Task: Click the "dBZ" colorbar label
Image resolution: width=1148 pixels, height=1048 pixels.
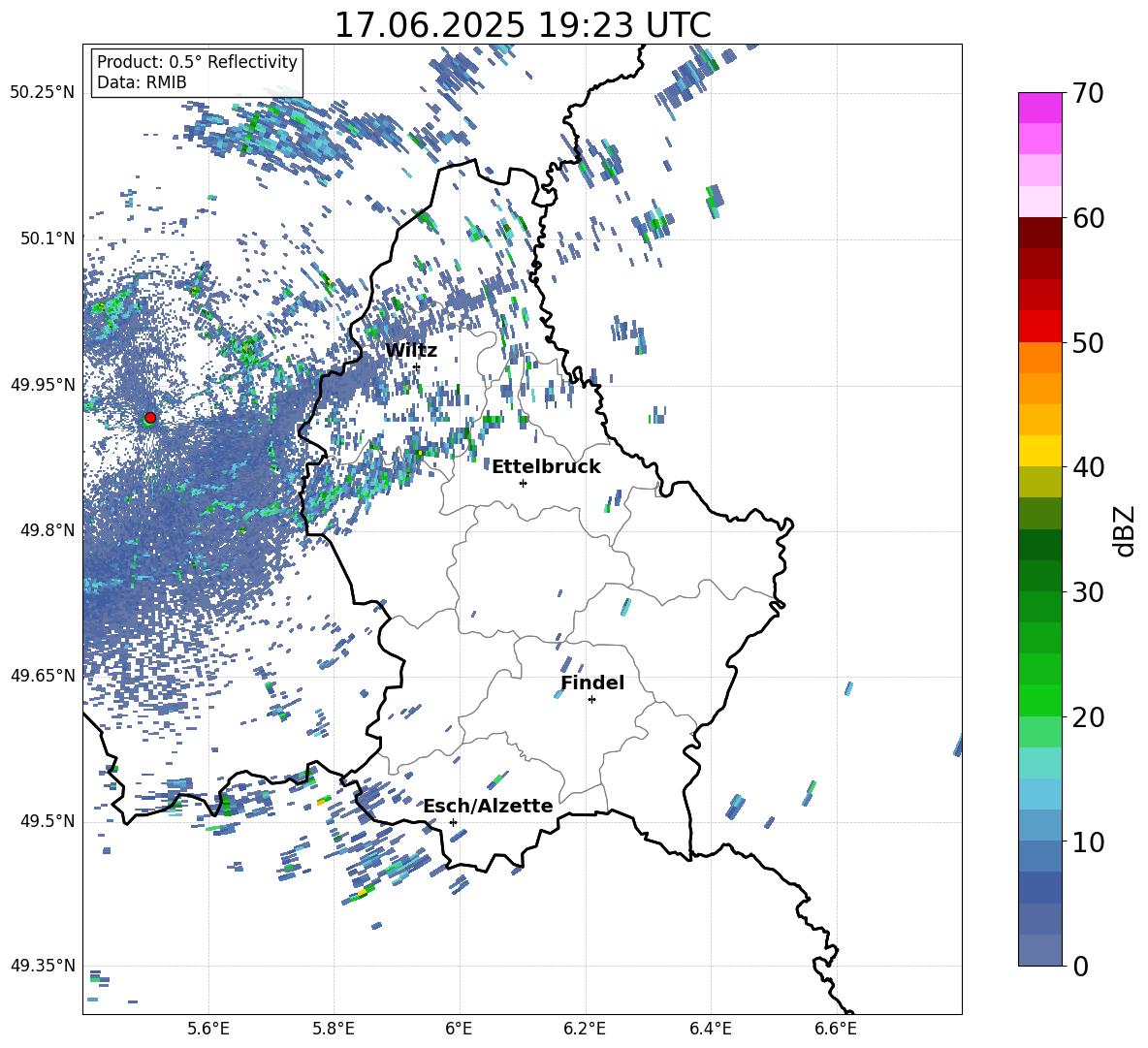Action: [x=1124, y=530]
